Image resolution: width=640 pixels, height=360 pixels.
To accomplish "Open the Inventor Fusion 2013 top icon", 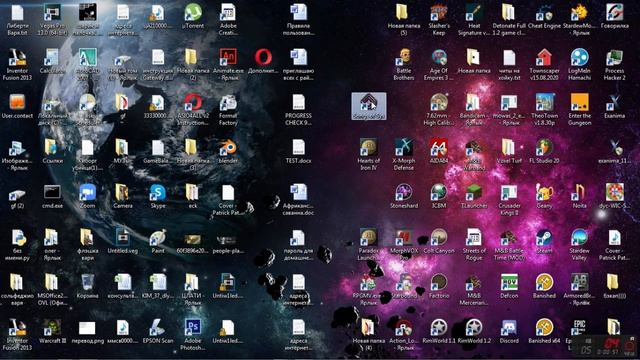I will coord(17,64).
